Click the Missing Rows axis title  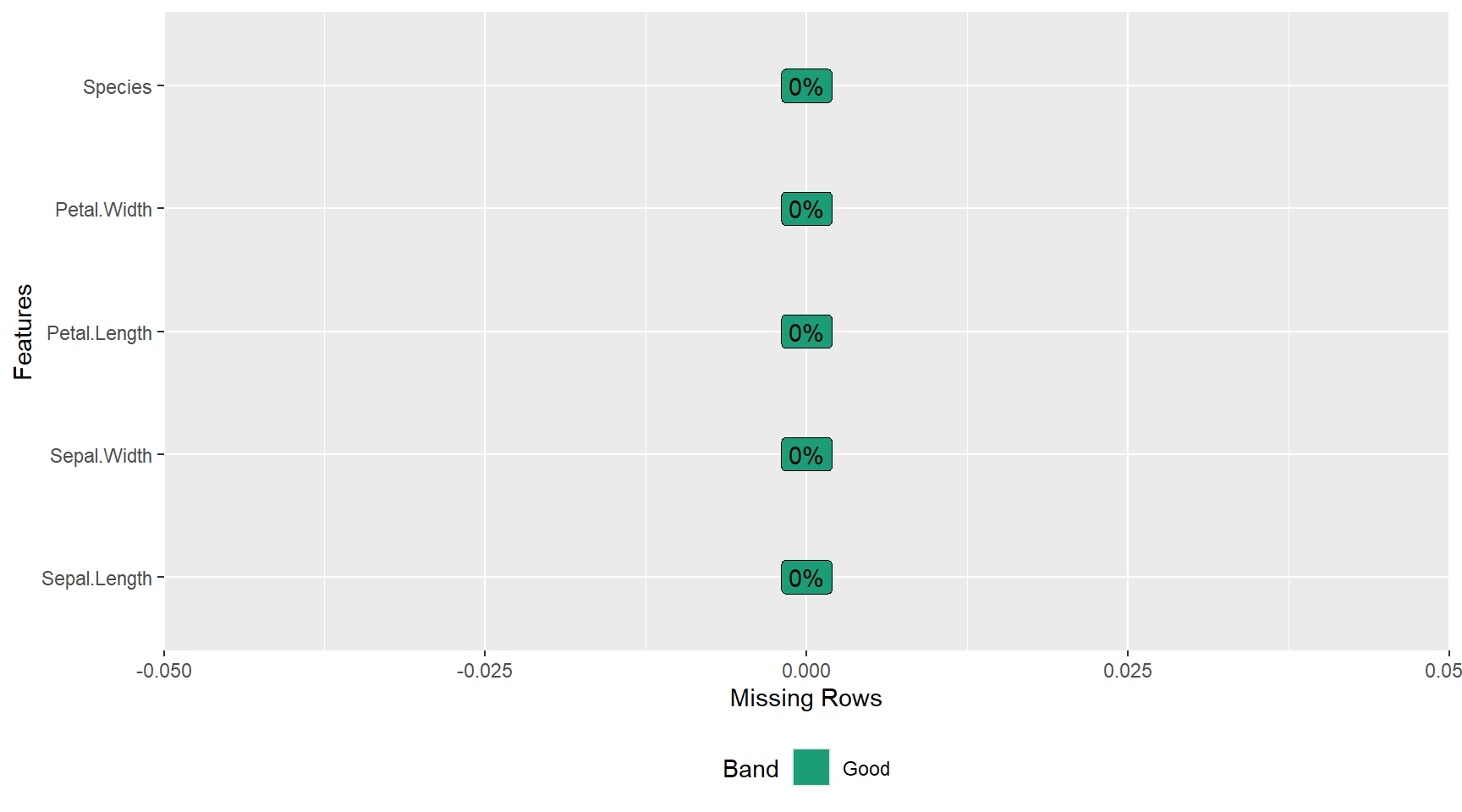pyautogui.click(x=805, y=698)
